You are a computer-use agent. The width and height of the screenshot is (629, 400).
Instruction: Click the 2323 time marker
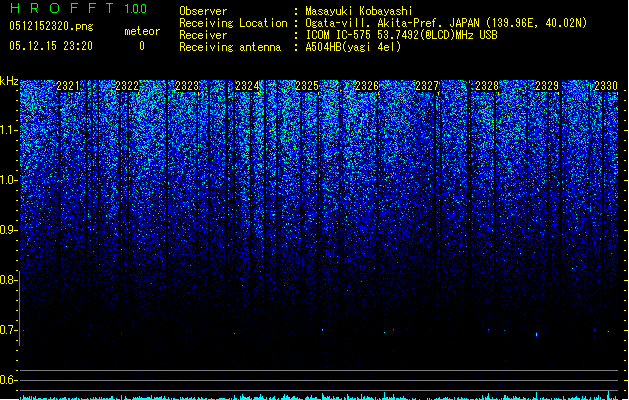[187, 86]
